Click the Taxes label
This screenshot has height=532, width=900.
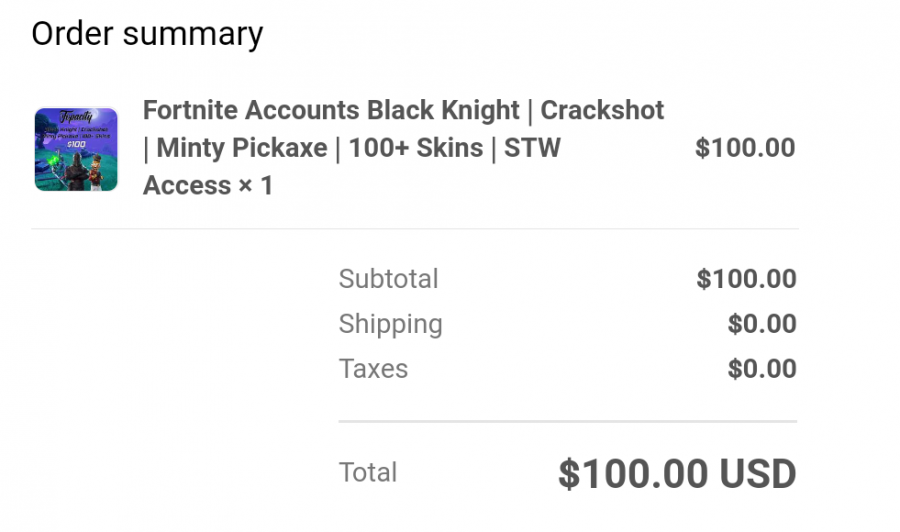(x=373, y=369)
